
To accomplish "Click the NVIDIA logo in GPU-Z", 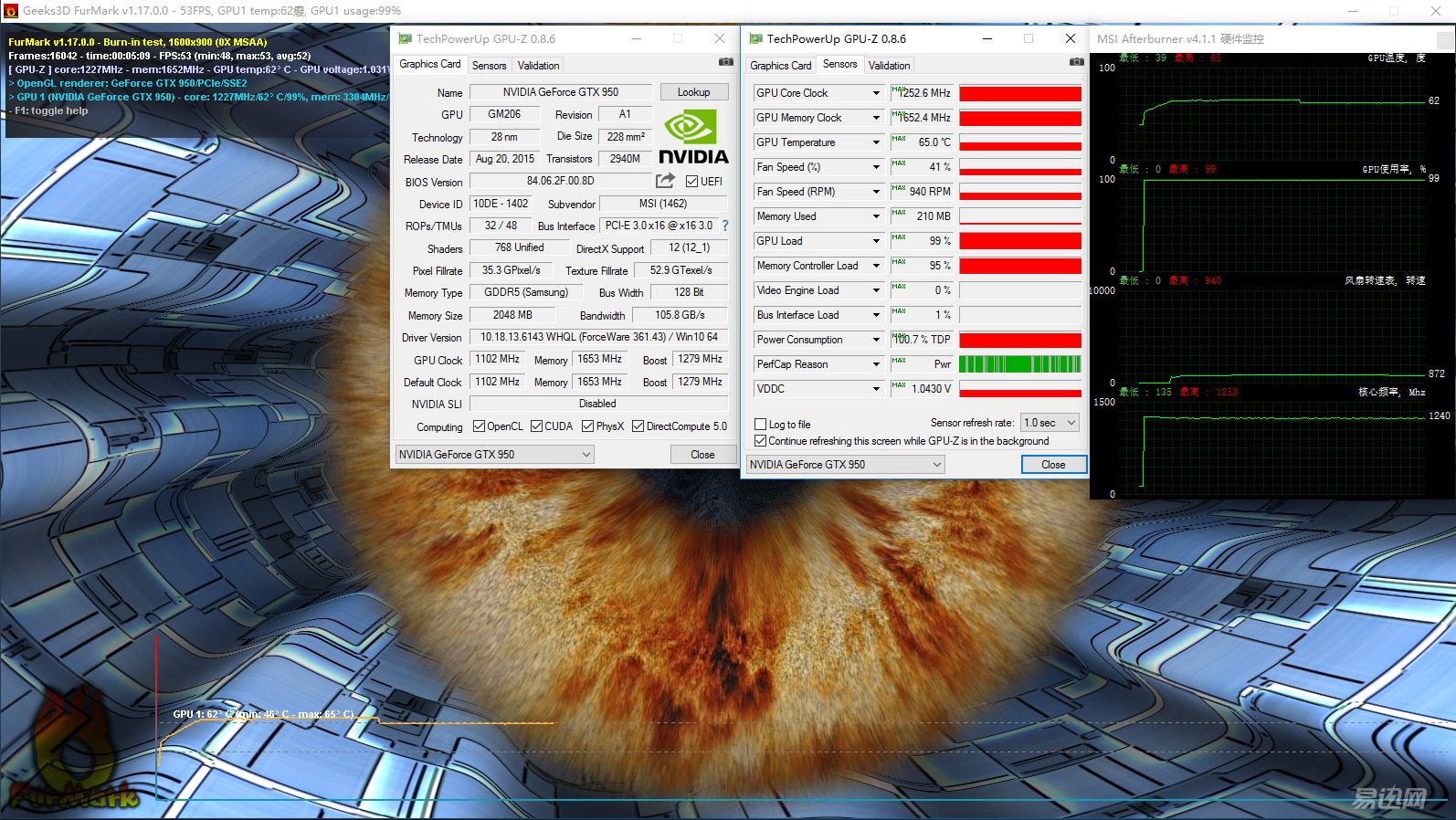I will (x=693, y=137).
